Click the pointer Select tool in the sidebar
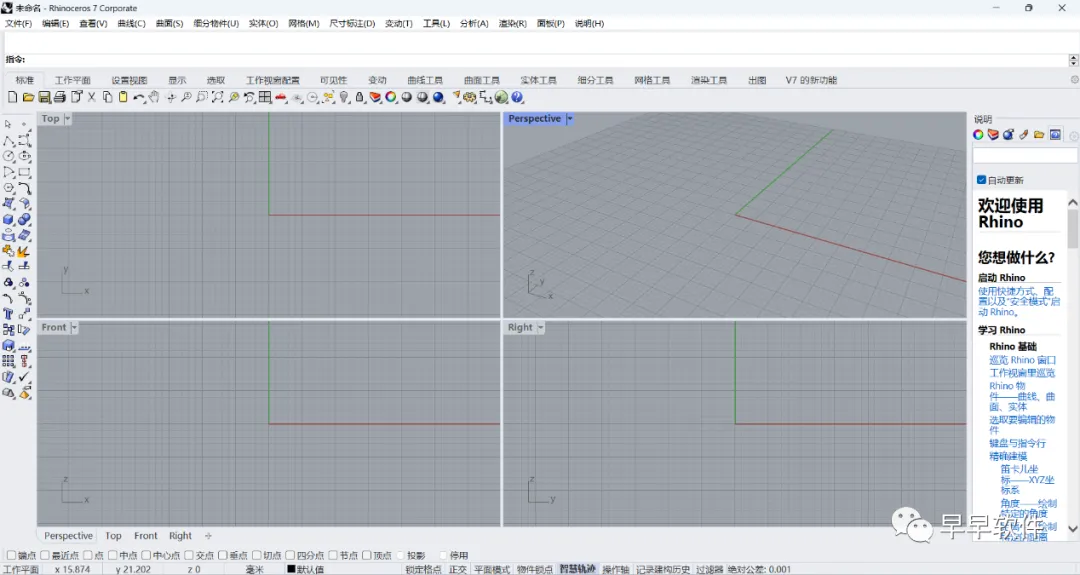 (8, 125)
